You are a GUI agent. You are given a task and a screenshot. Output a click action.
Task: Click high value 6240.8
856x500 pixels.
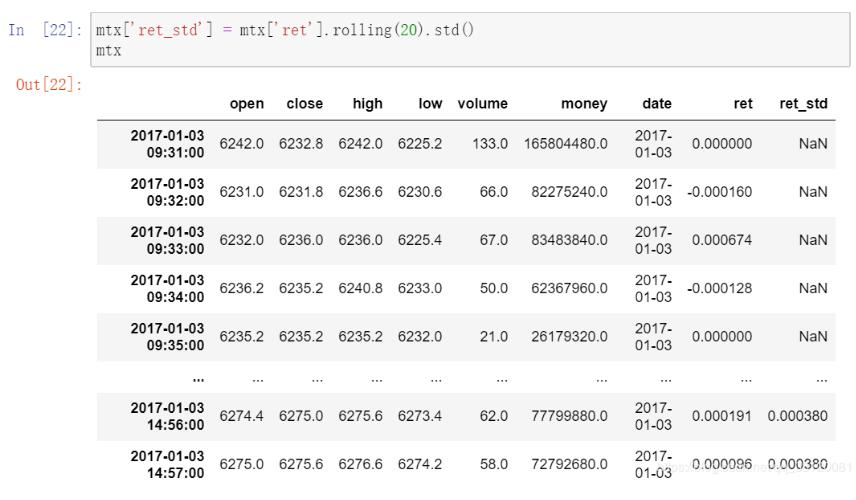360,288
